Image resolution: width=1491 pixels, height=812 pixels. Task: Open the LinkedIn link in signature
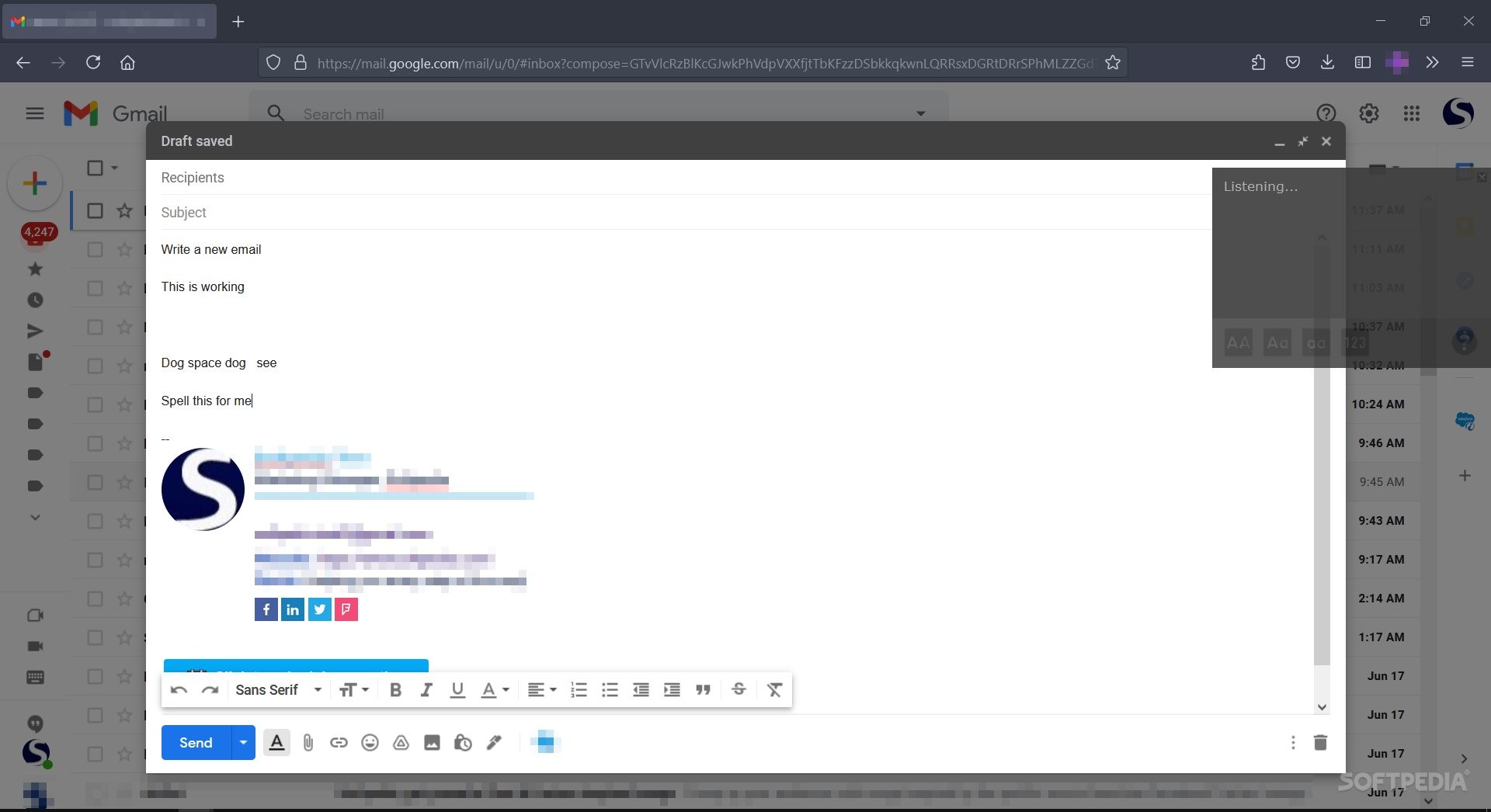pos(293,609)
